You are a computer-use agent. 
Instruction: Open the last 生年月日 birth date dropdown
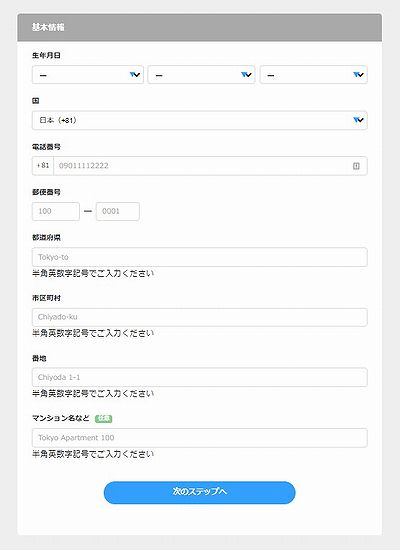click(x=314, y=75)
